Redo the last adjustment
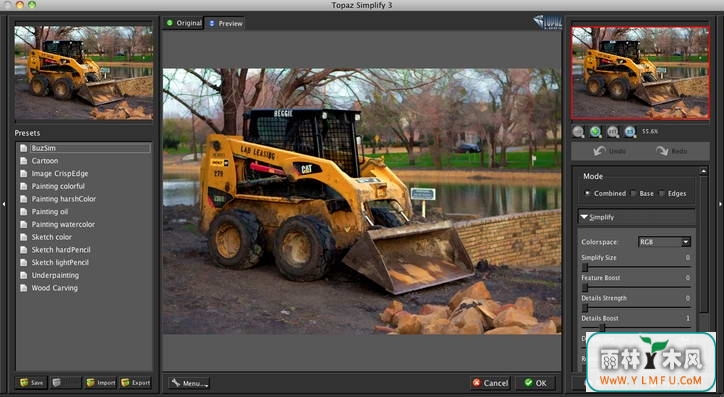This screenshot has height=397, width=724. (x=672, y=151)
